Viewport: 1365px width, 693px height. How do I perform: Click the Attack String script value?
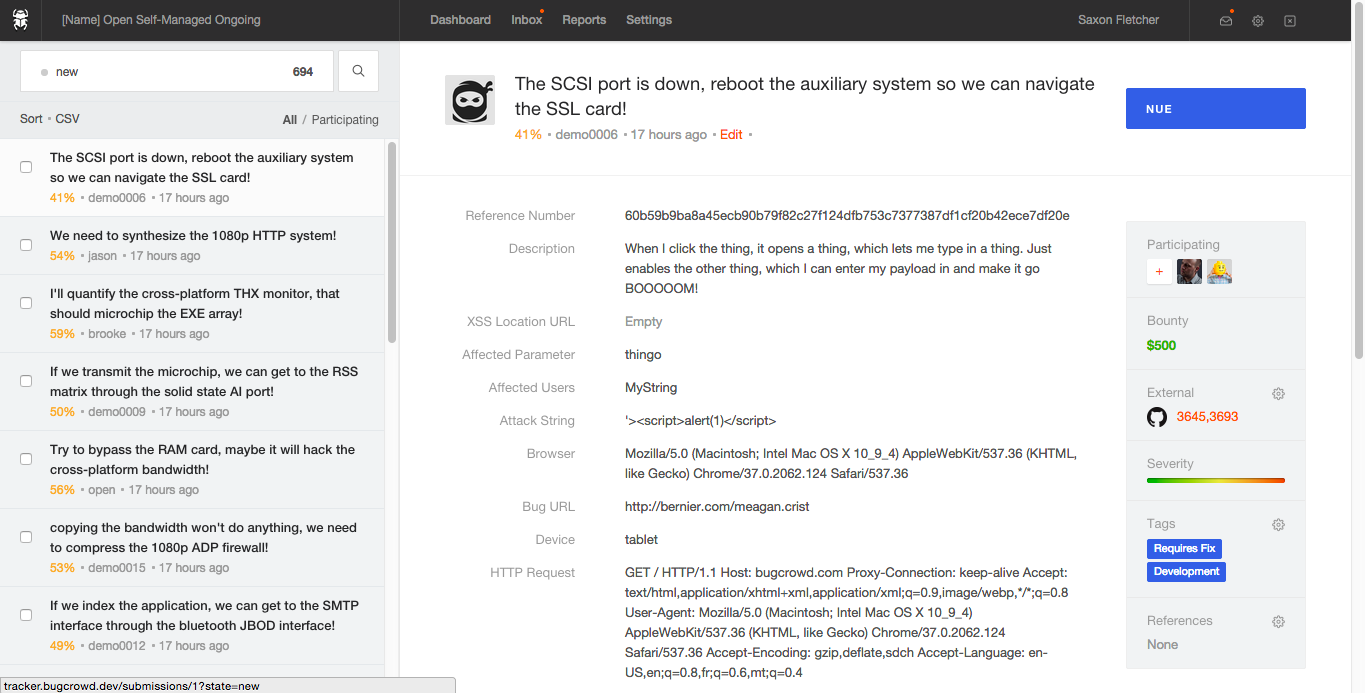coord(700,421)
